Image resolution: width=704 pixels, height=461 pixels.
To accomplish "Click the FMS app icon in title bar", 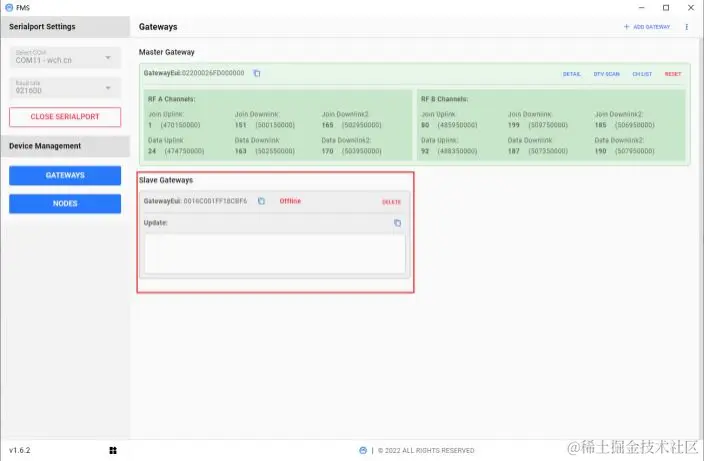I will (x=9, y=8).
